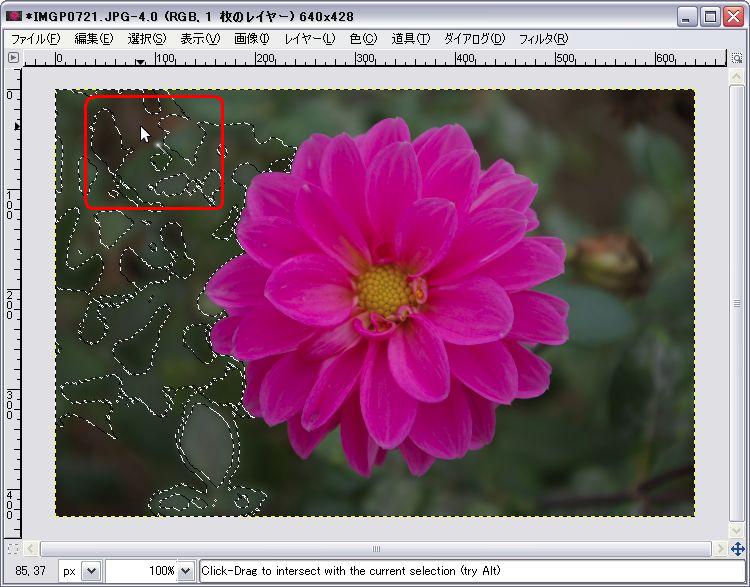Click the navigation cross-arrows icon at bottom right
Viewport: 750px width, 587px height.
click(737, 549)
